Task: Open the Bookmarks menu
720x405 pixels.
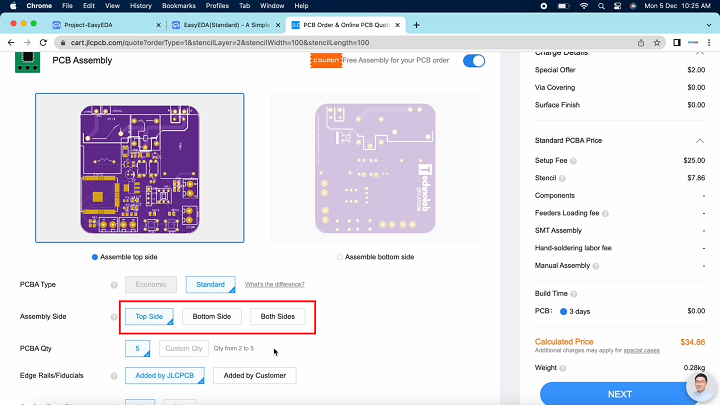Action: click(179, 6)
